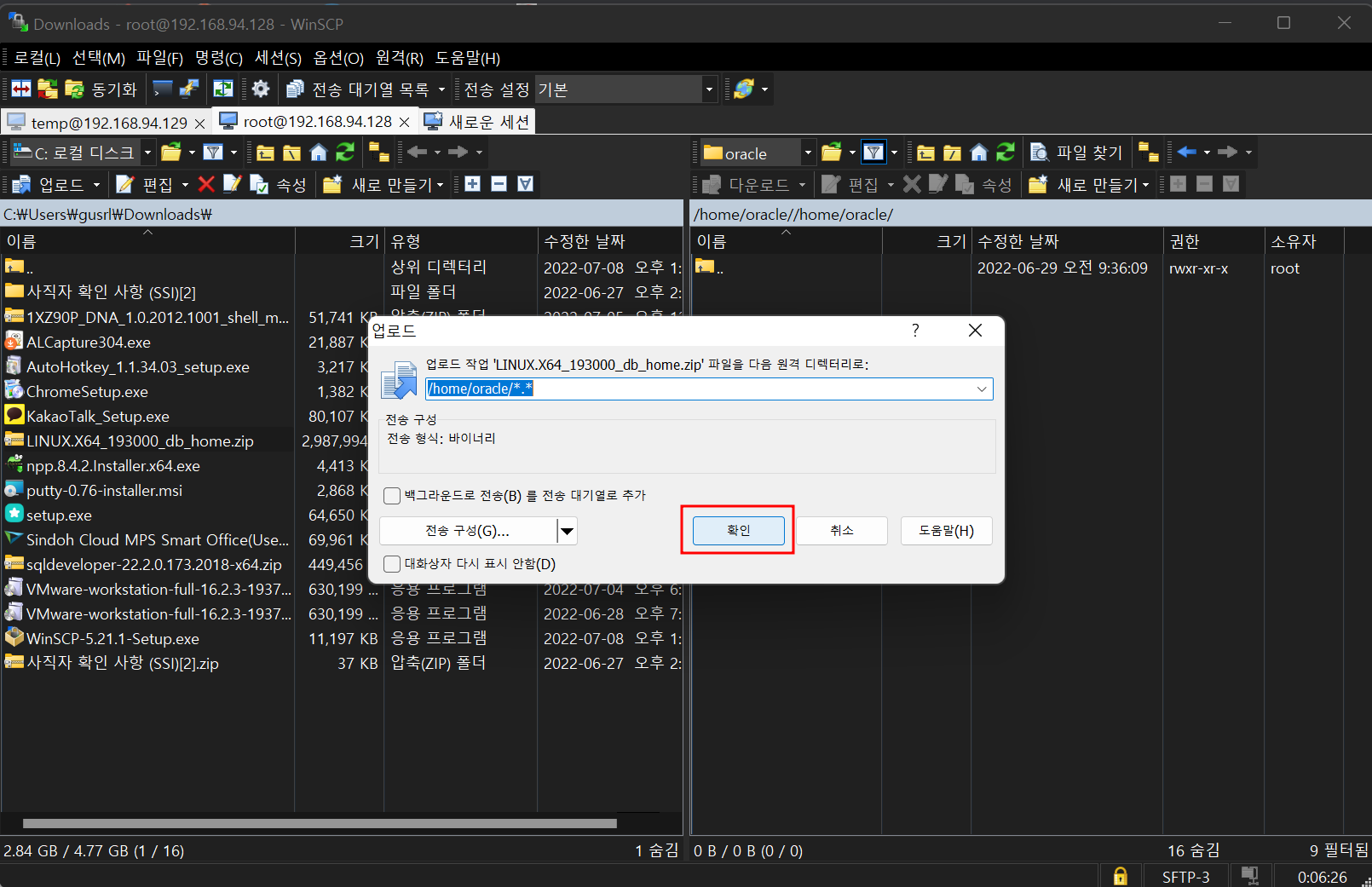Click the Find Files (파일 찾기) button
The height and width of the screenshot is (887, 1372).
click(x=1077, y=153)
